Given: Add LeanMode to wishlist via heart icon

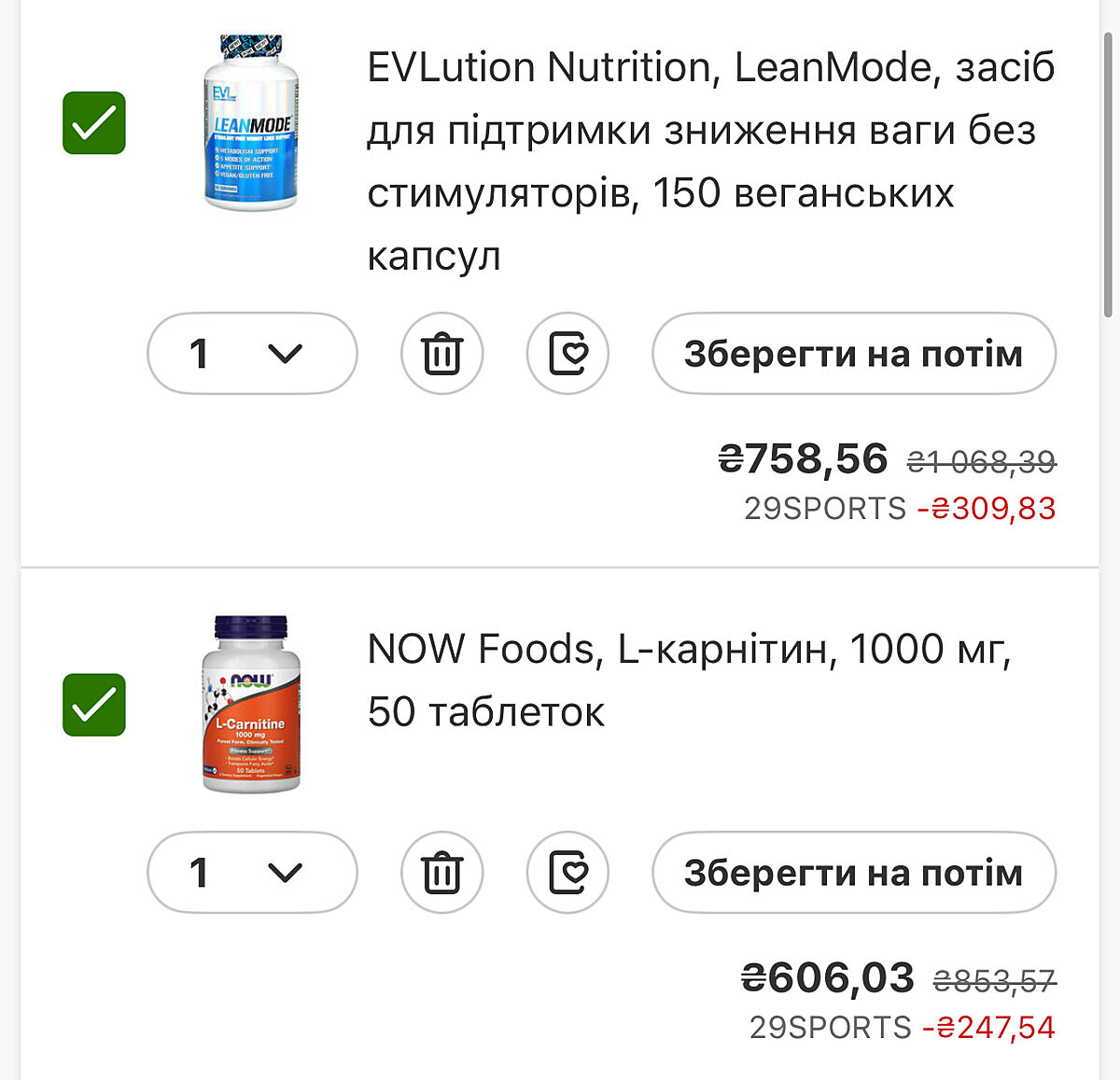Looking at the screenshot, I should point(567,354).
